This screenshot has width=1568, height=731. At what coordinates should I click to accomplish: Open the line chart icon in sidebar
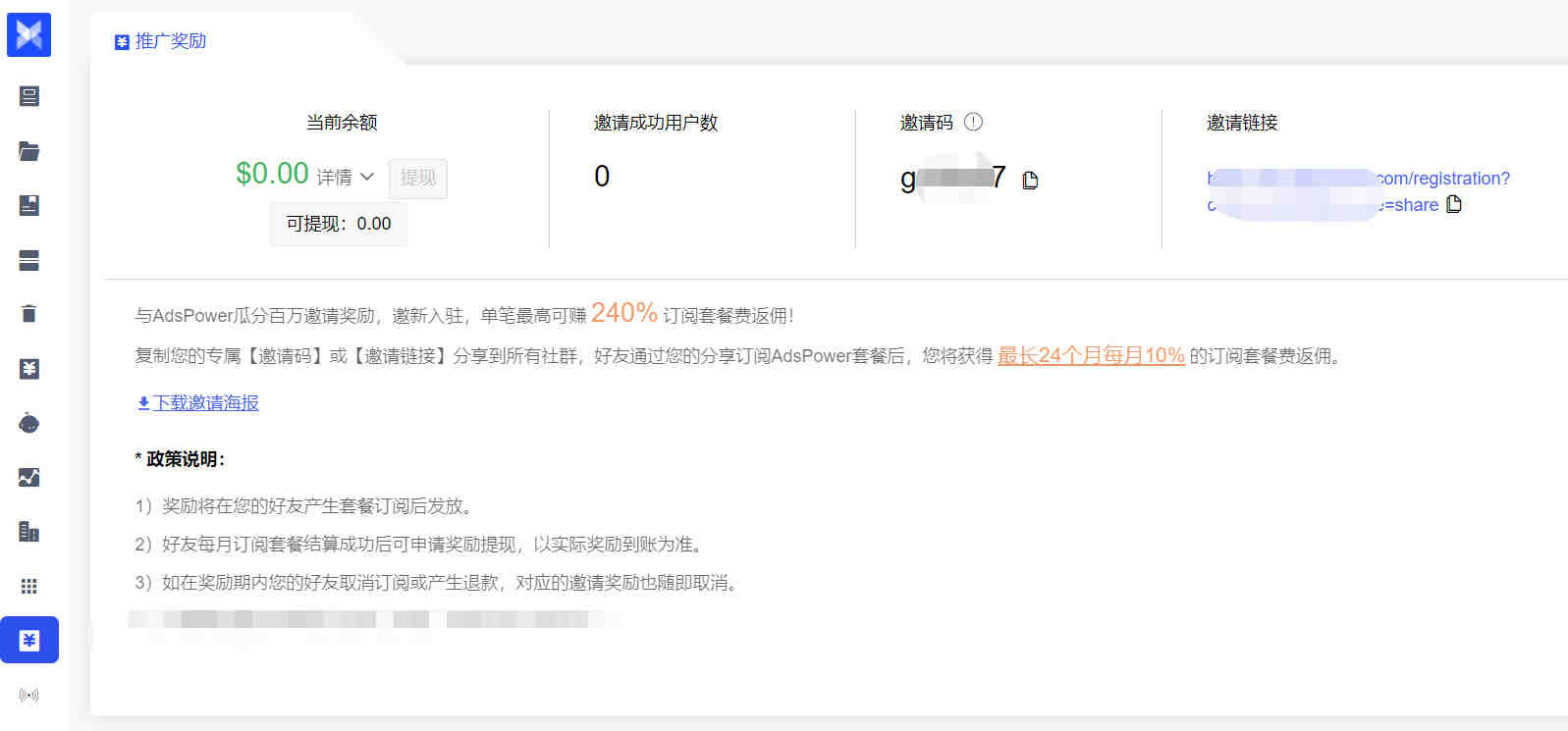[x=29, y=477]
